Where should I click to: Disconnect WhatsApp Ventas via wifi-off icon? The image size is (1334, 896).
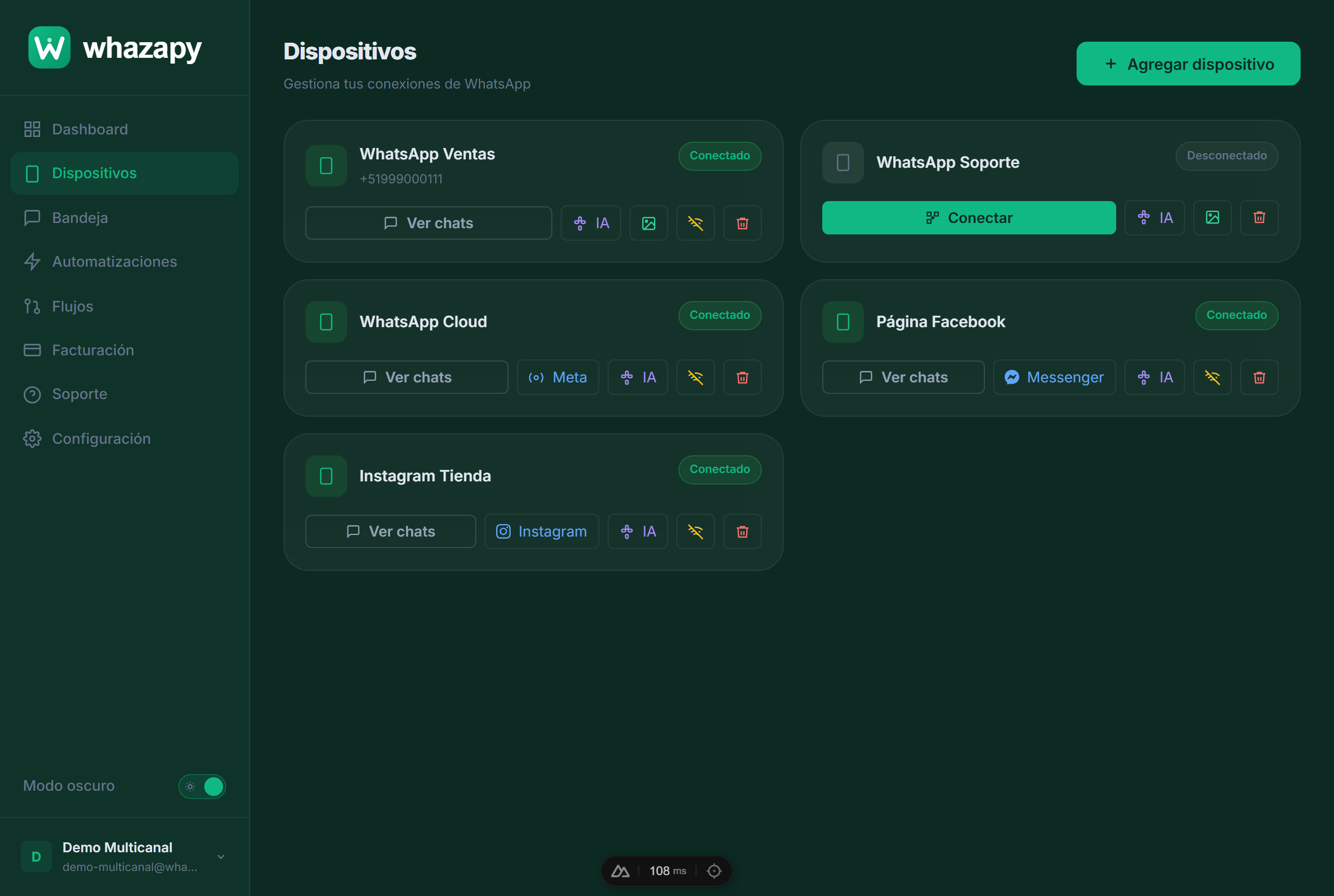695,223
